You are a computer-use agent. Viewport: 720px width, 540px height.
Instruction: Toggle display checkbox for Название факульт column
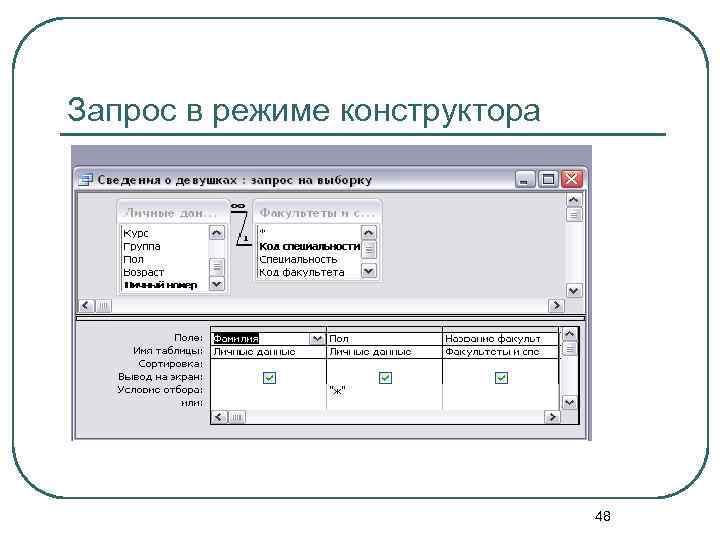501,378
